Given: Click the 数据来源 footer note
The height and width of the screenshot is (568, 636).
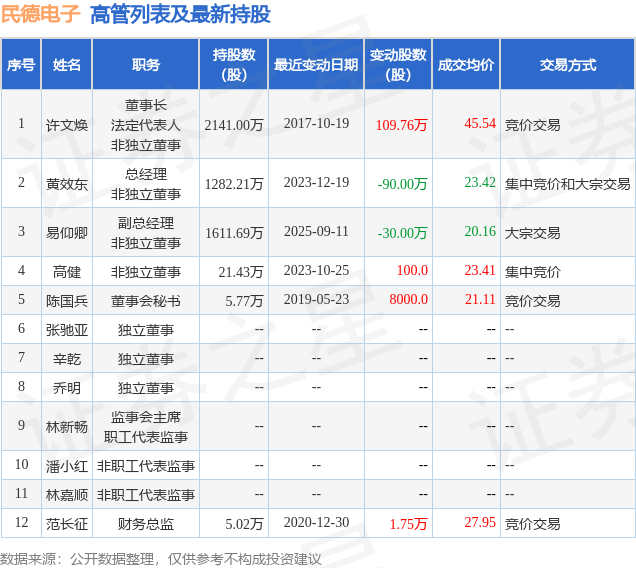Looking at the screenshot, I should [161, 559].
